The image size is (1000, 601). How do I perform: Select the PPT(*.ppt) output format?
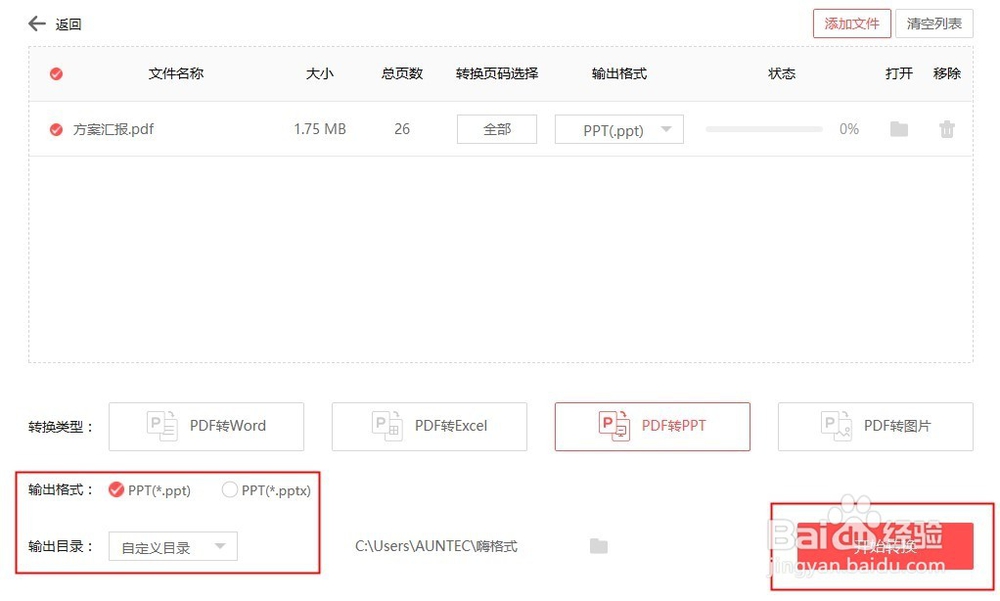point(115,490)
